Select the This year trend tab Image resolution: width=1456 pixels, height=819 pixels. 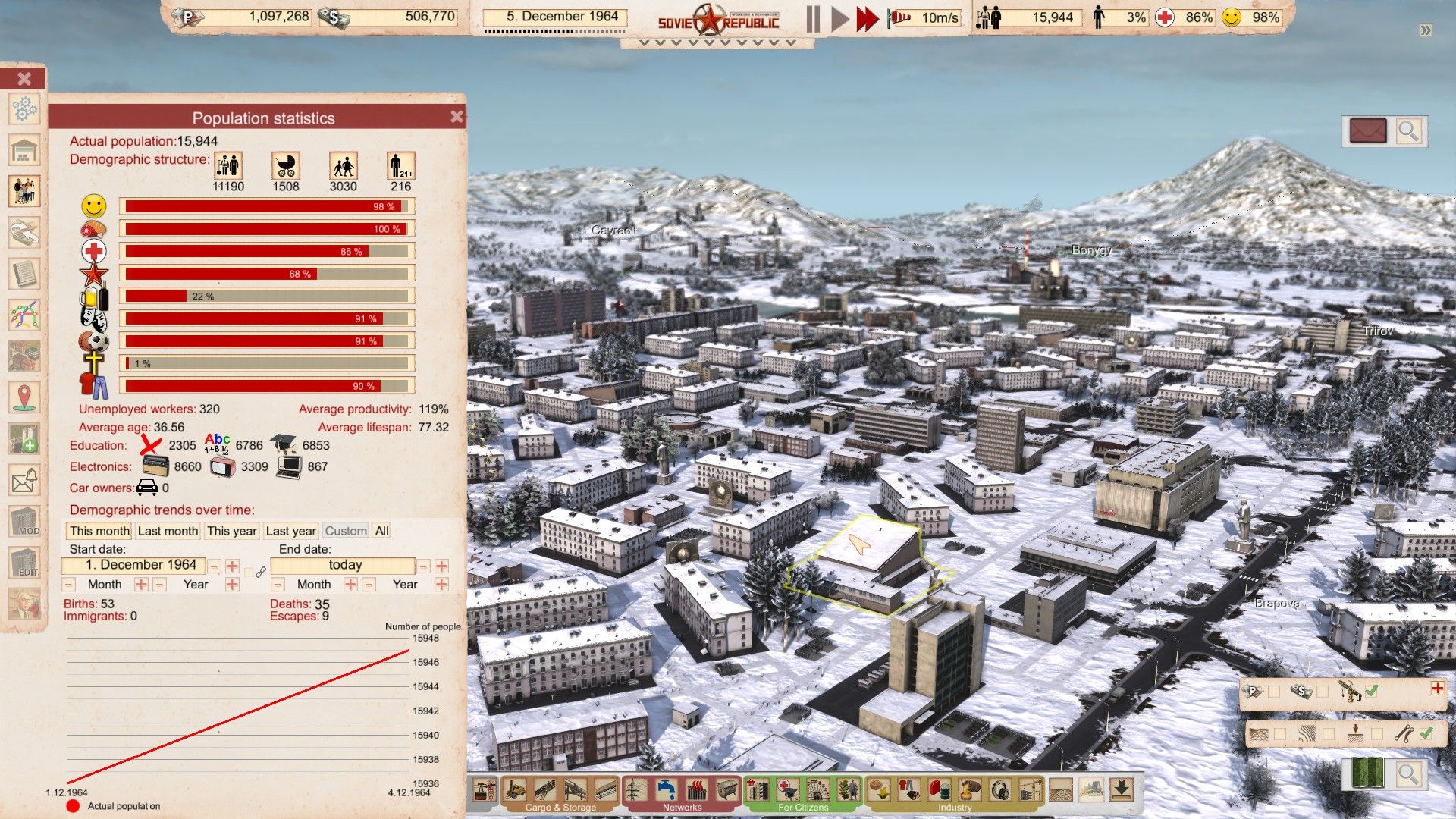[x=232, y=531]
